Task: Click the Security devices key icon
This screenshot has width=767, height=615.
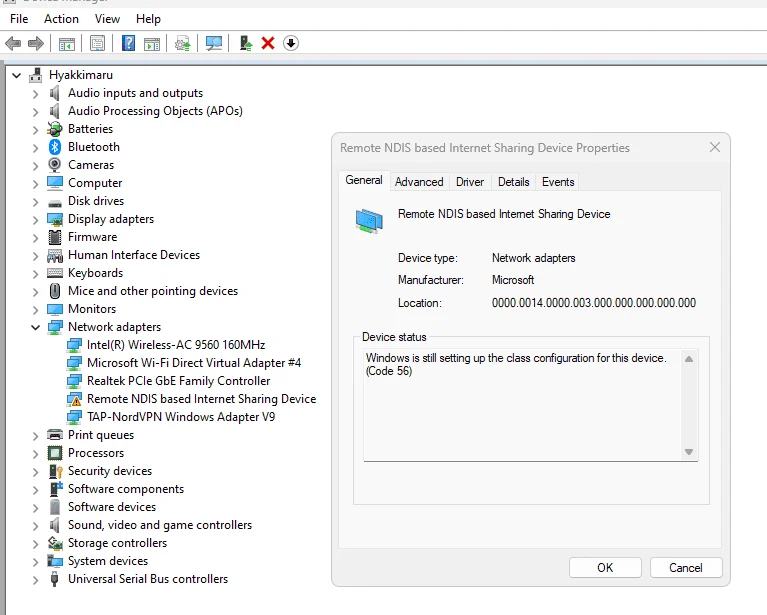Action: [55, 471]
